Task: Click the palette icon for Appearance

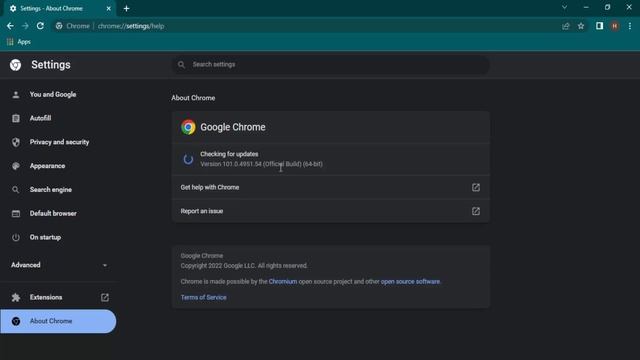Action: [x=16, y=166]
